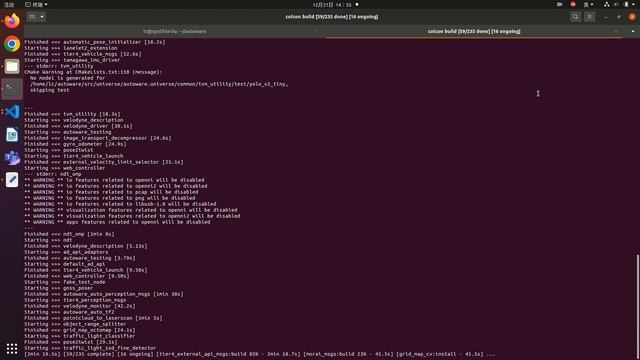Open the tab list dropdown arrow
640x360 pixels.
click(633, 31)
